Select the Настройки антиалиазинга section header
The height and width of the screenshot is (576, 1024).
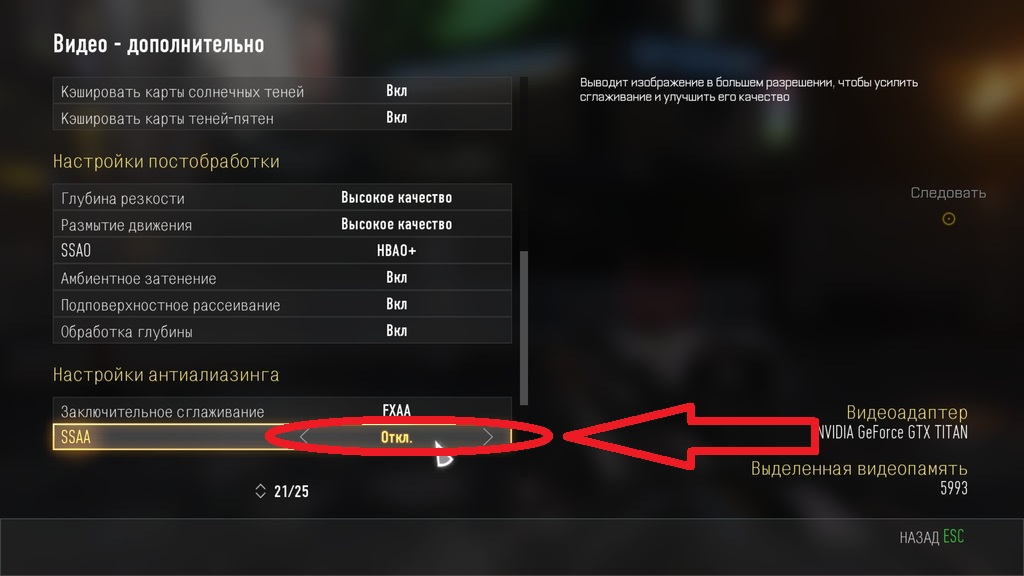point(166,375)
